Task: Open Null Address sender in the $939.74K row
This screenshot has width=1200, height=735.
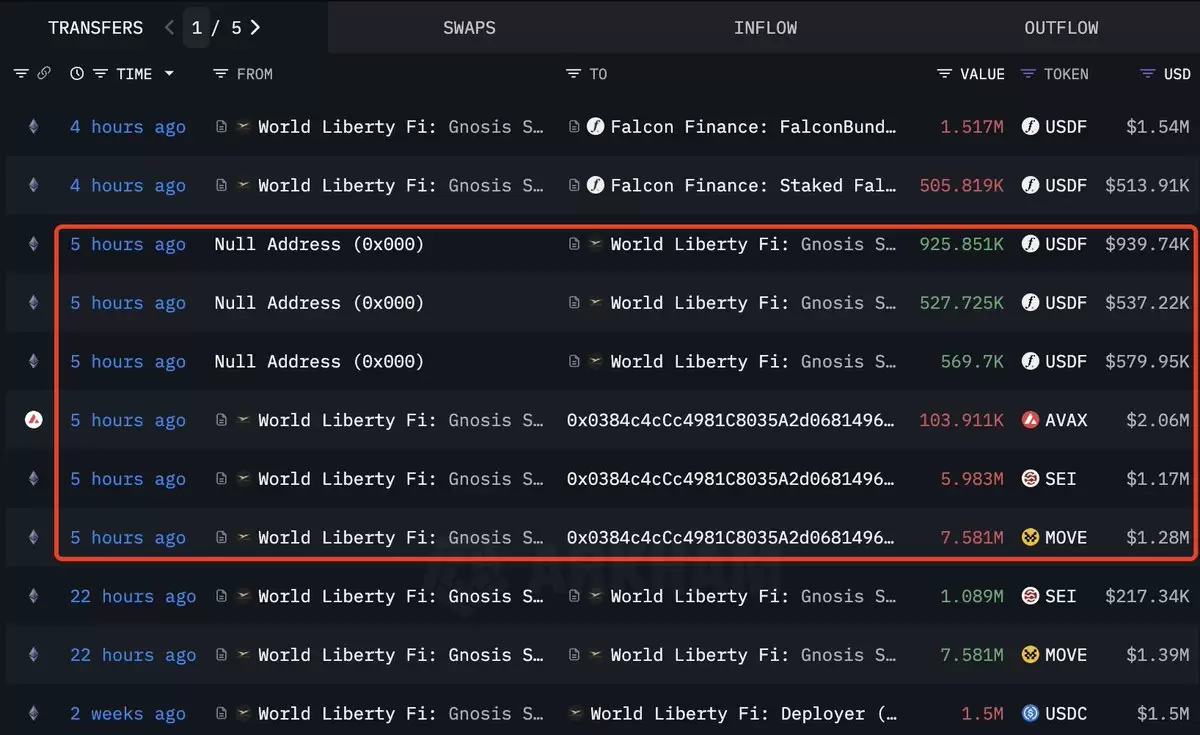Action: [x=319, y=244]
